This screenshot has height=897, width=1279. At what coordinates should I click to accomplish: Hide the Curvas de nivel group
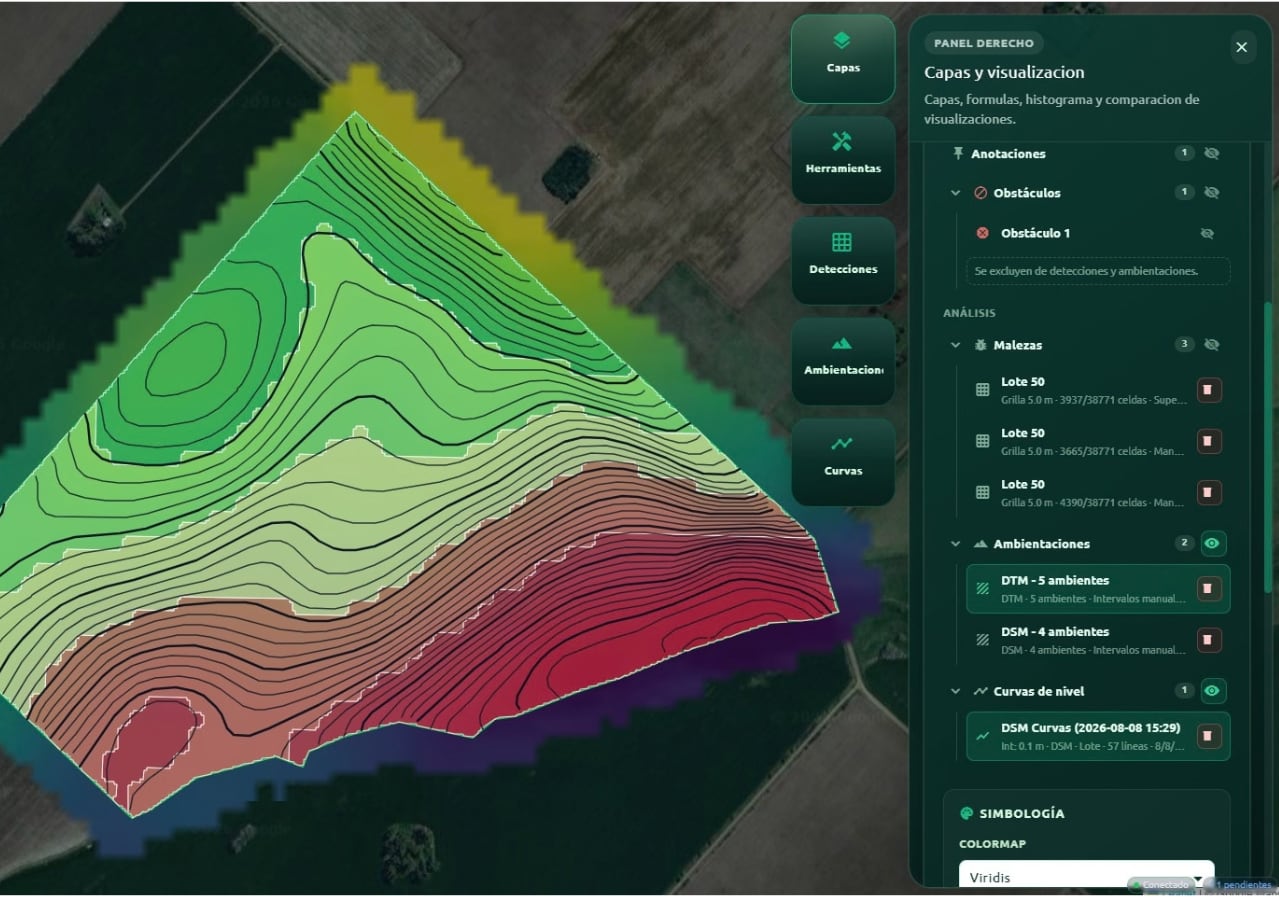1213,690
